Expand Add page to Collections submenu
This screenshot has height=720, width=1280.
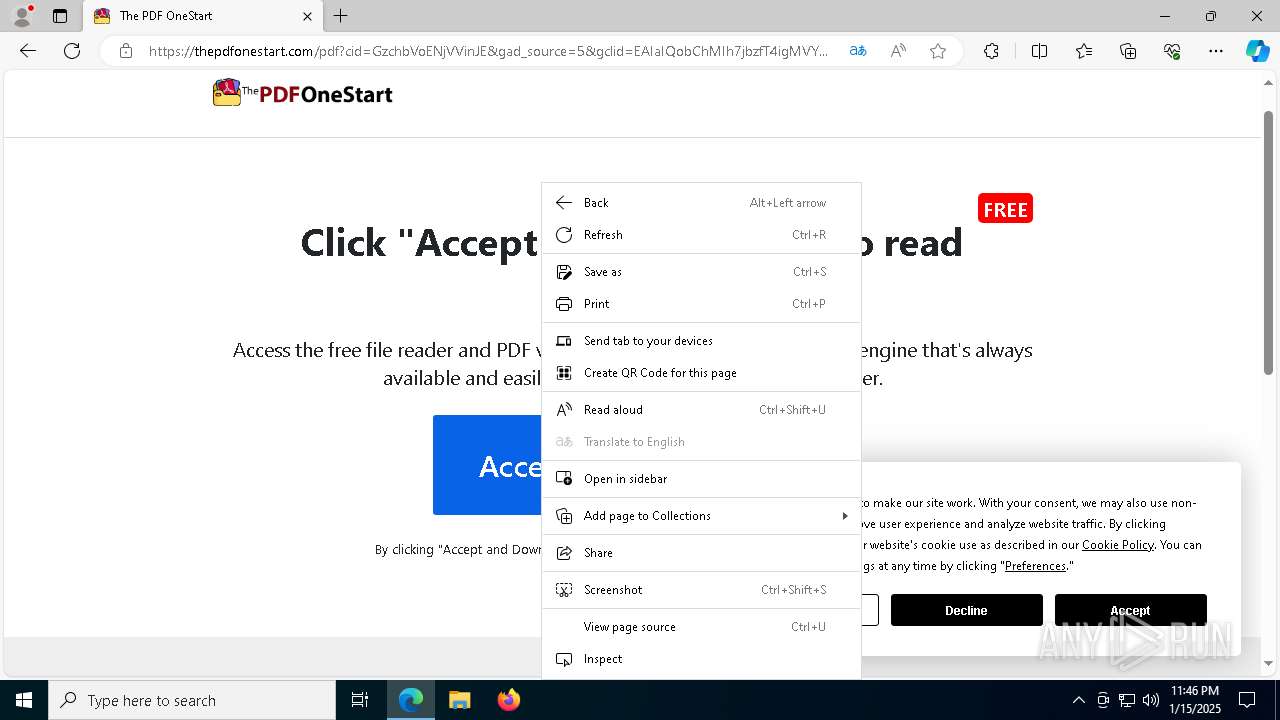(701, 516)
